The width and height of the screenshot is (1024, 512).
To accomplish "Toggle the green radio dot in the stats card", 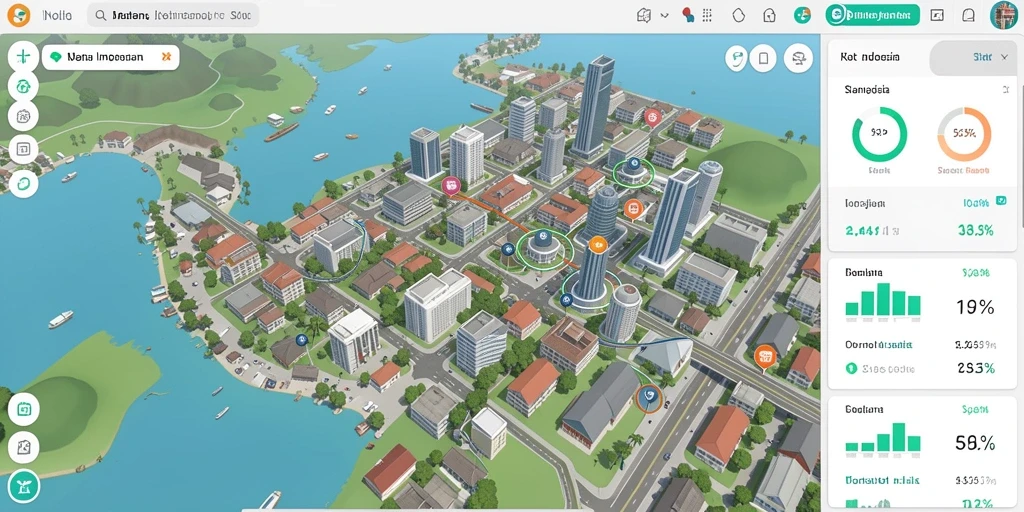I will click(x=851, y=368).
